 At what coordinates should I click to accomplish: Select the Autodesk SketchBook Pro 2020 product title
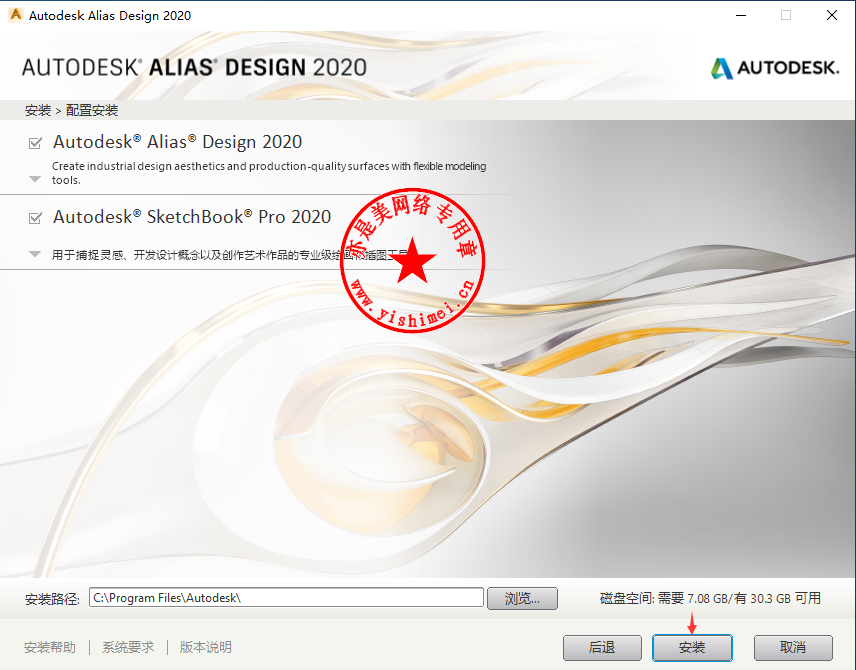click(192, 217)
